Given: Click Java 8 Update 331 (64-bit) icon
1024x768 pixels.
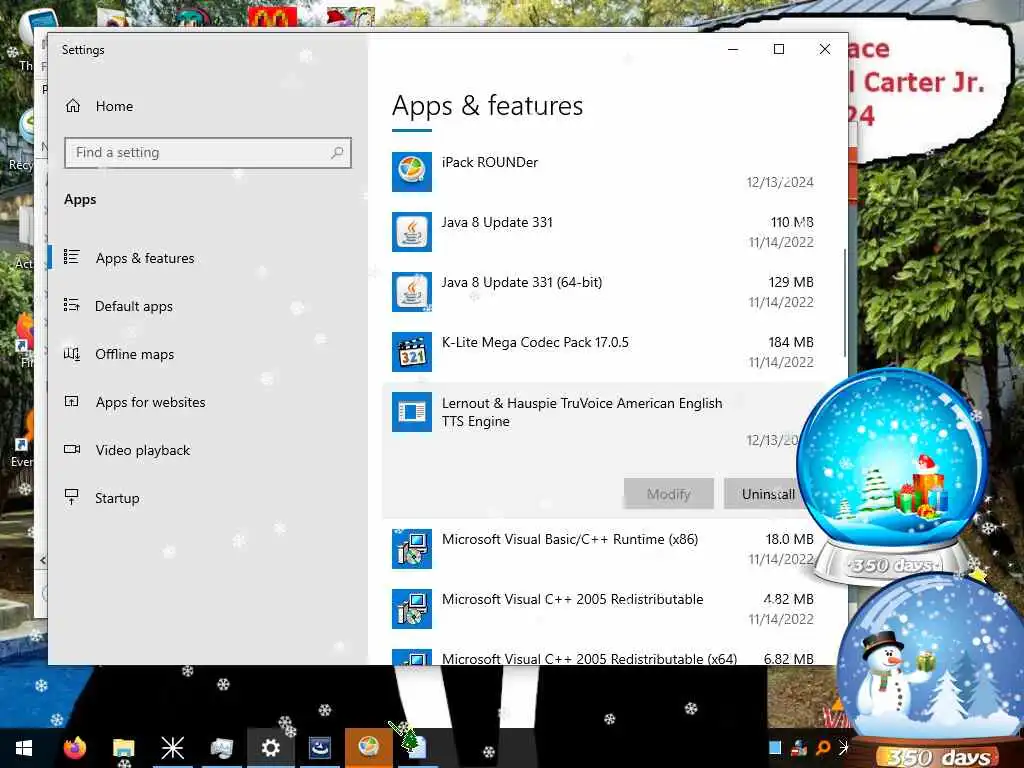Looking at the screenshot, I should (x=411, y=292).
